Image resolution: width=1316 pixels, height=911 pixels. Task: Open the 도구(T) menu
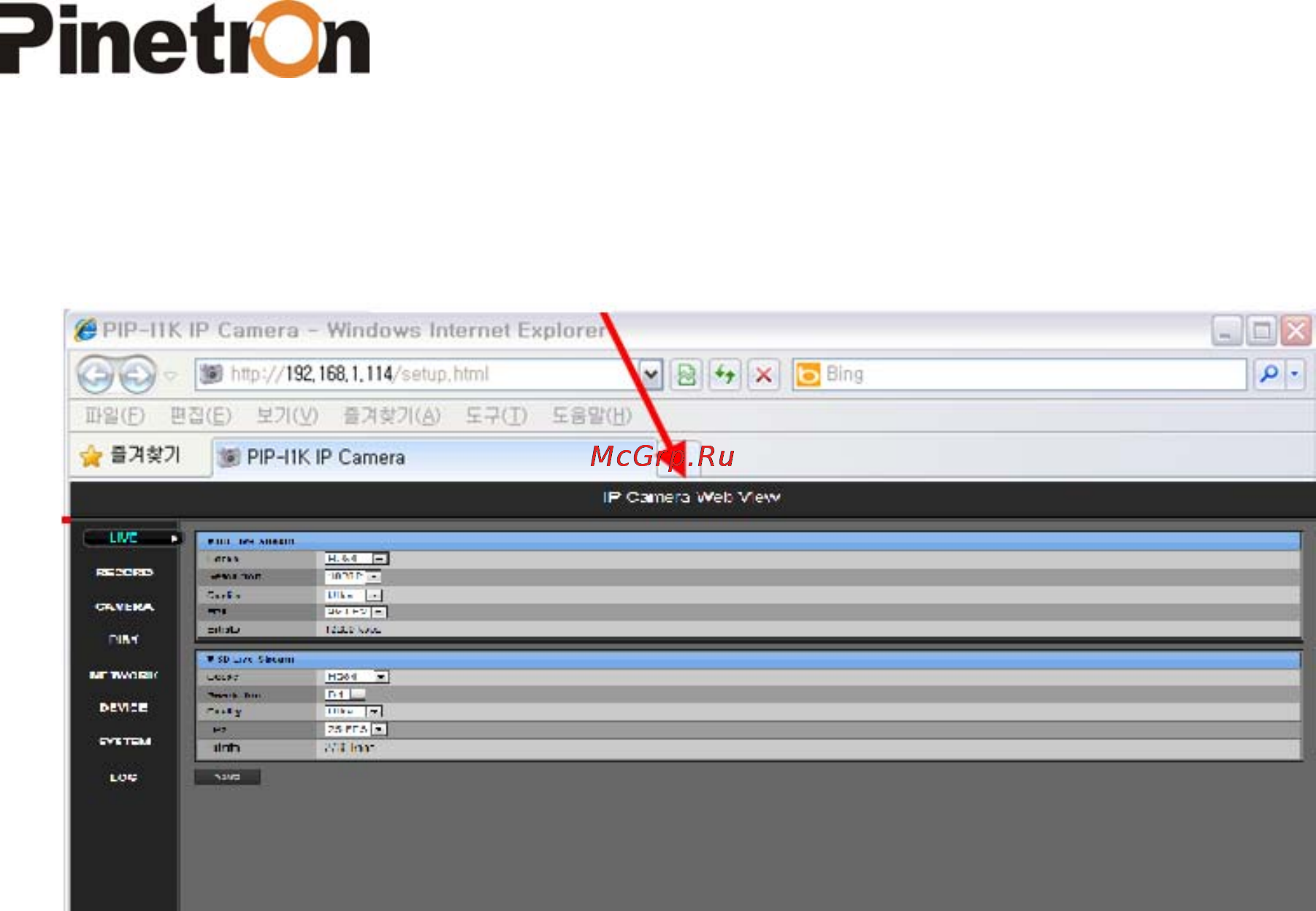coord(497,416)
